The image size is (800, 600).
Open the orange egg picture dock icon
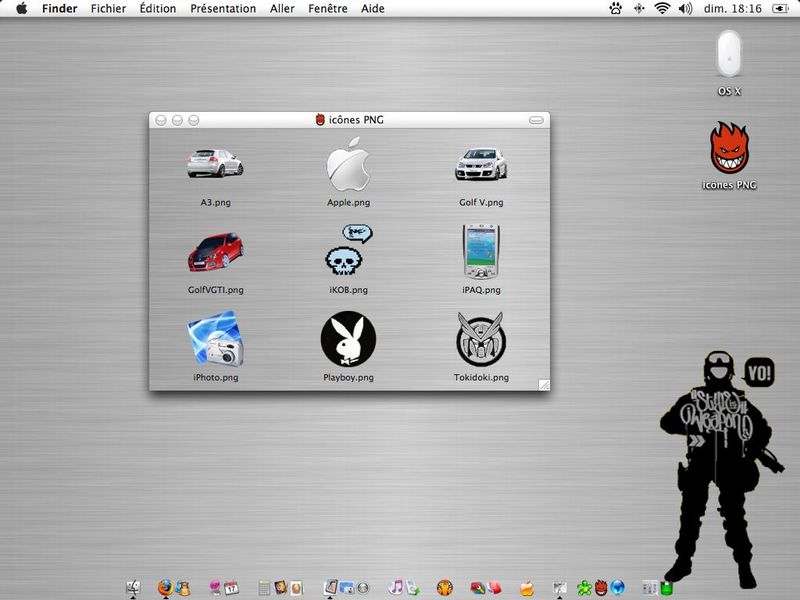296,588
